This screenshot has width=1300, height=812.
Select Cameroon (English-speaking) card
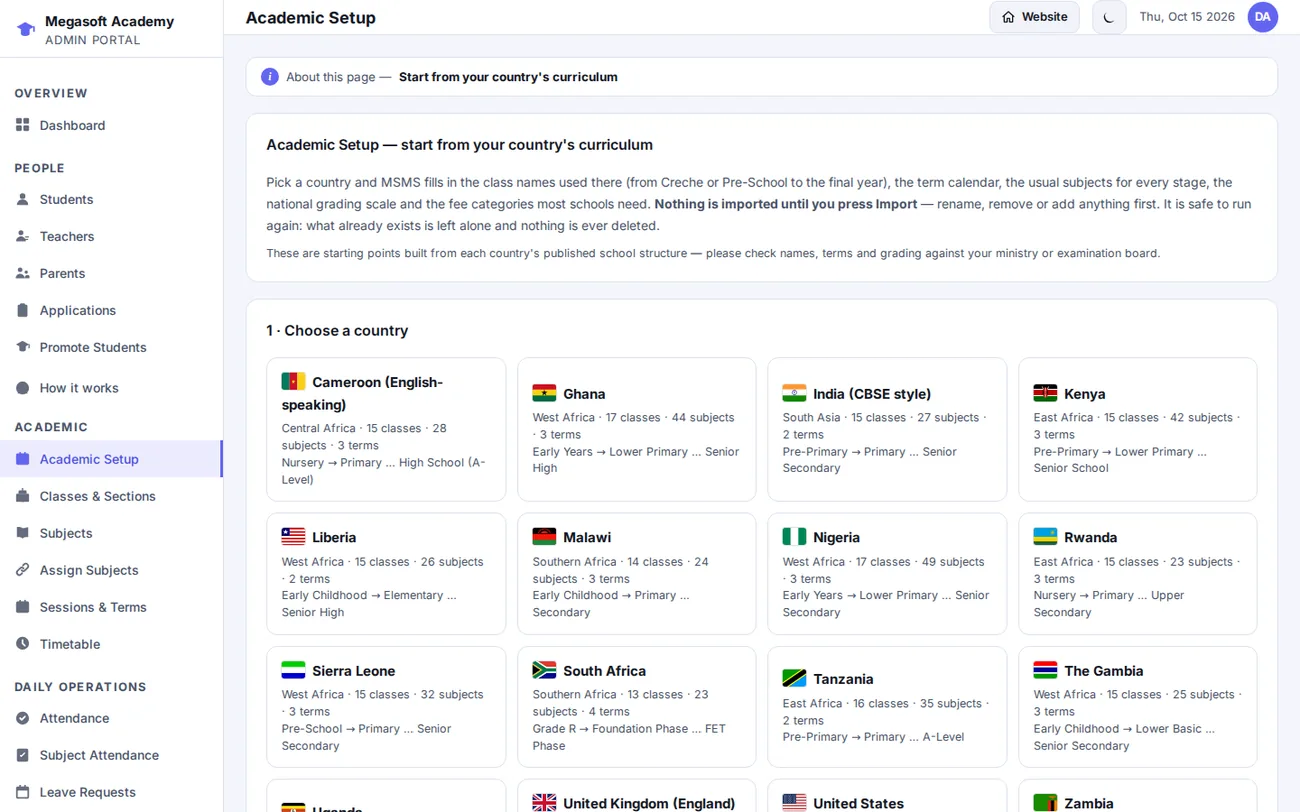click(386, 430)
